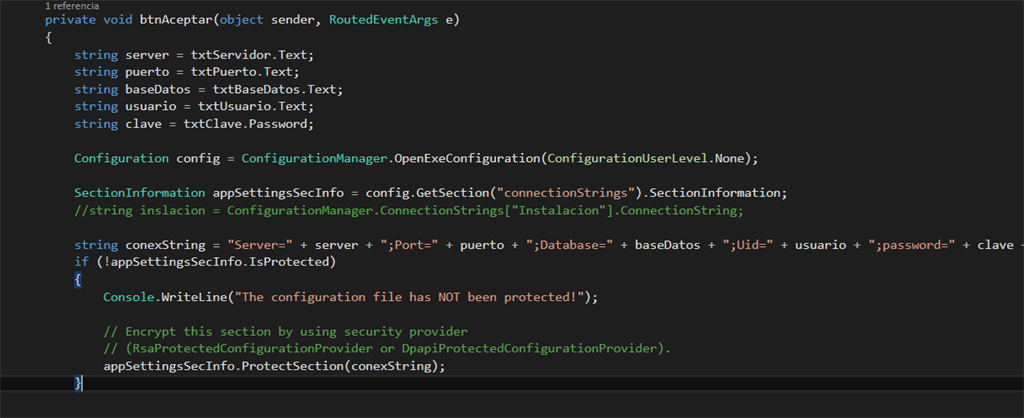Screen dimensions: 1024x418
Task: Click the highlighted closing brace of the if block
Action: (x=78, y=383)
